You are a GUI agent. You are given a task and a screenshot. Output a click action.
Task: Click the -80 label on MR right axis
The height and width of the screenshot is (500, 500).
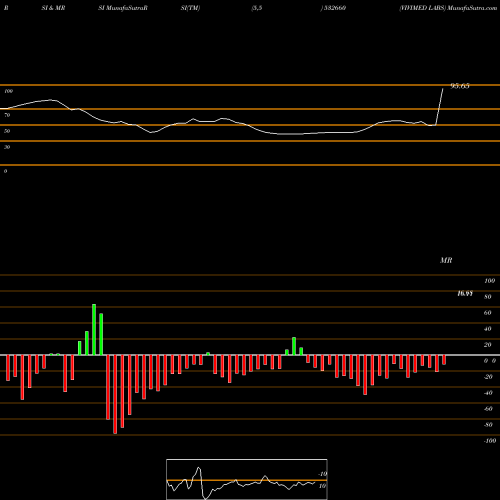click(x=488, y=425)
